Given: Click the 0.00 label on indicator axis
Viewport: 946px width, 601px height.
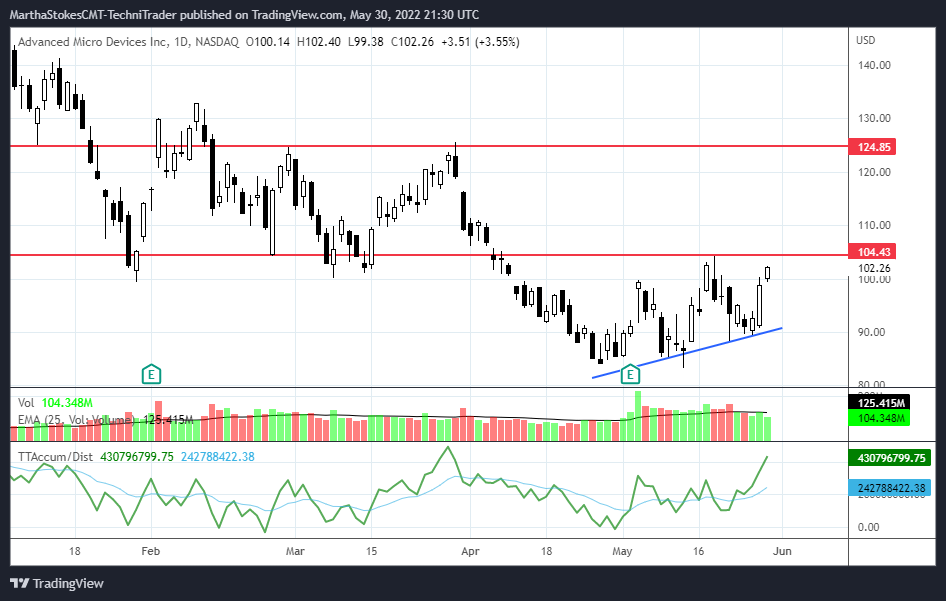Looking at the screenshot, I should 868,527.
